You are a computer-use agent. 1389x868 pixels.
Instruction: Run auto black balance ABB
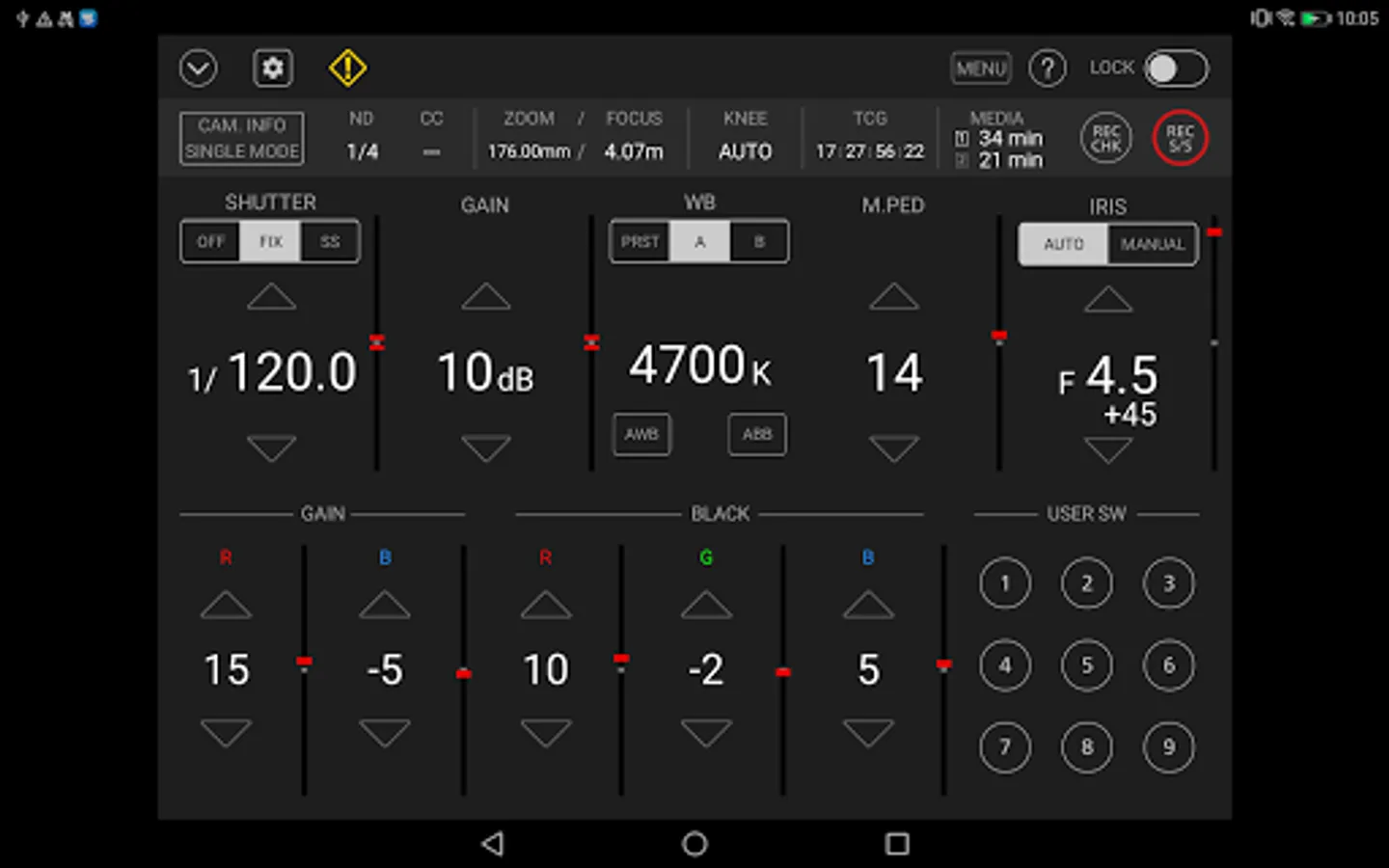(x=757, y=434)
